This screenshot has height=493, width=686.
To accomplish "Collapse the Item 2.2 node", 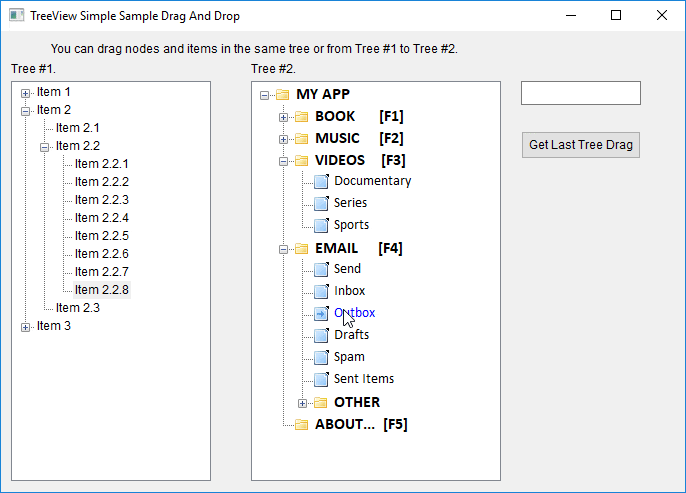I will (44, 147).
